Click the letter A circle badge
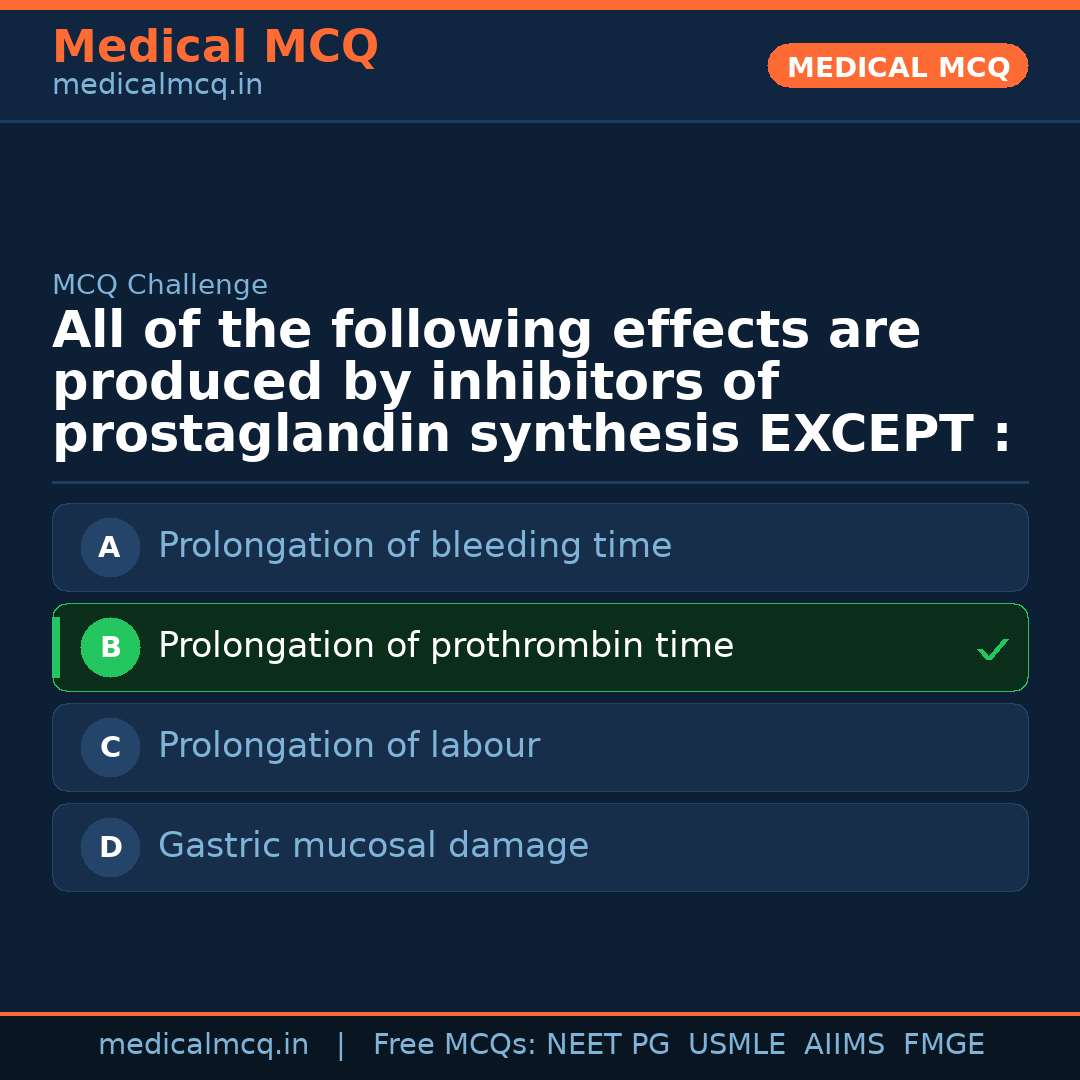This screenshot has height=1080, width=1080. 110,548
